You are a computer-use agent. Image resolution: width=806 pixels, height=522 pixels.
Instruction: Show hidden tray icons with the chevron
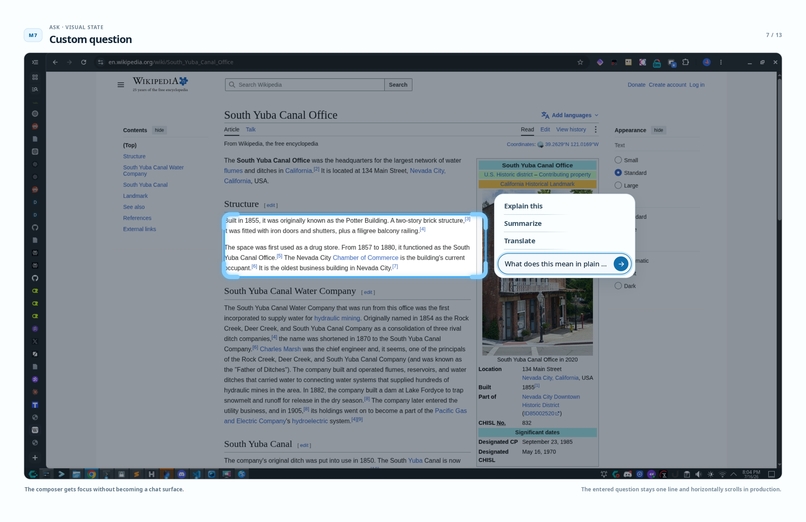[734, 474]
